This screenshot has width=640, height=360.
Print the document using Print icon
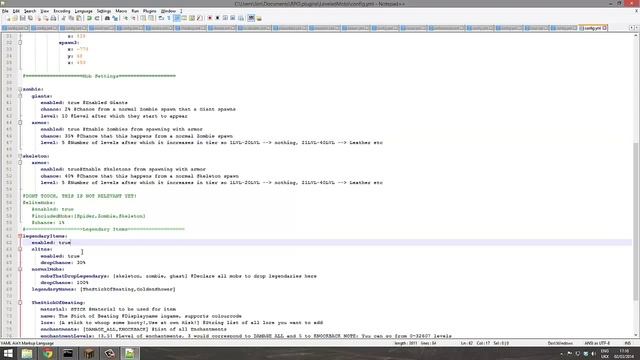click(53, 18)
